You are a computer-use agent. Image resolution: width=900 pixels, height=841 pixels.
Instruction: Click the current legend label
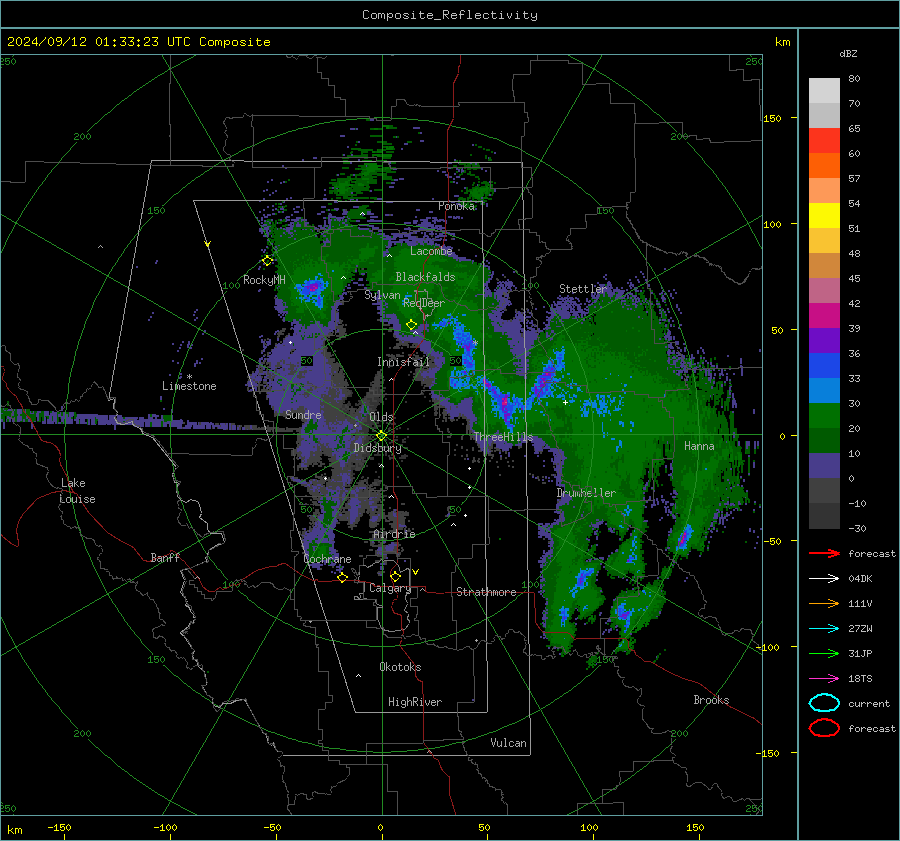tap(869, 703)
